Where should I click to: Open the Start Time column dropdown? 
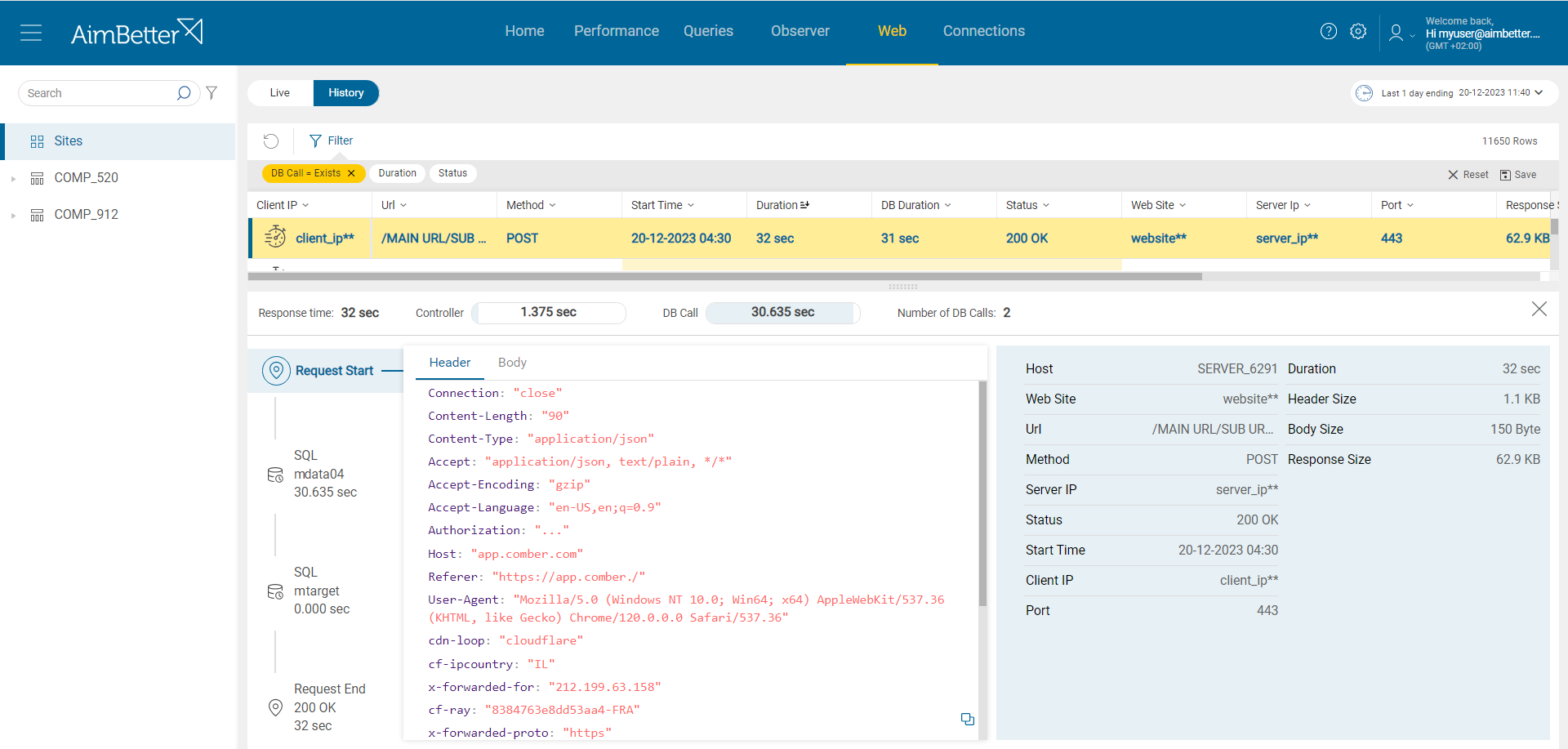tap(691, 205)
